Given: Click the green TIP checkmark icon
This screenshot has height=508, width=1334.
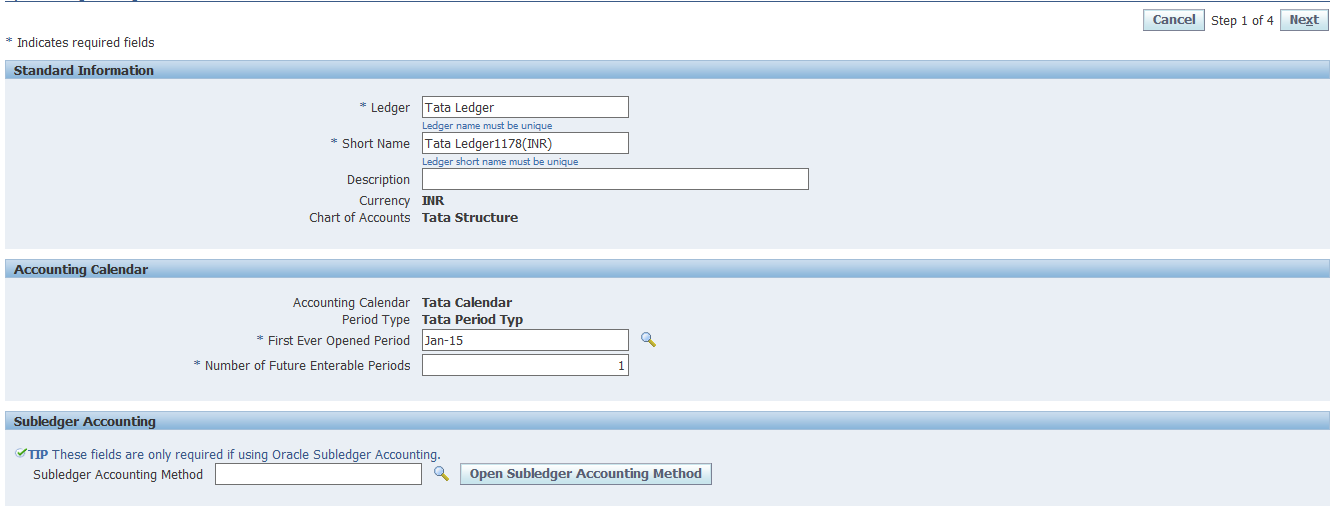Looking at the screenshot, I should [x=21, y=454].
